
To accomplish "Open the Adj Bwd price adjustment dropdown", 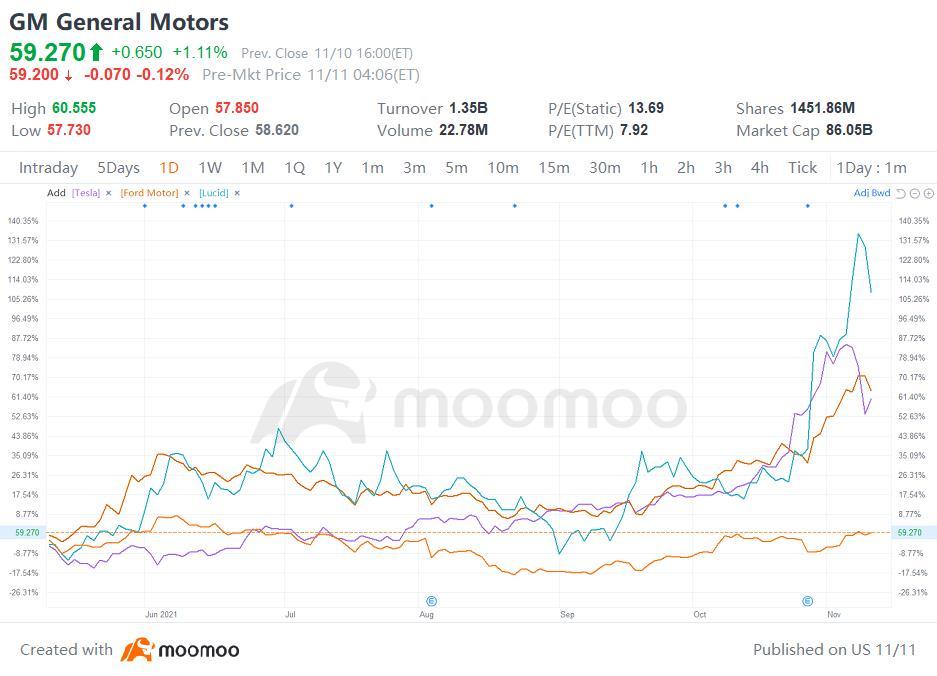I will (871, 193).
